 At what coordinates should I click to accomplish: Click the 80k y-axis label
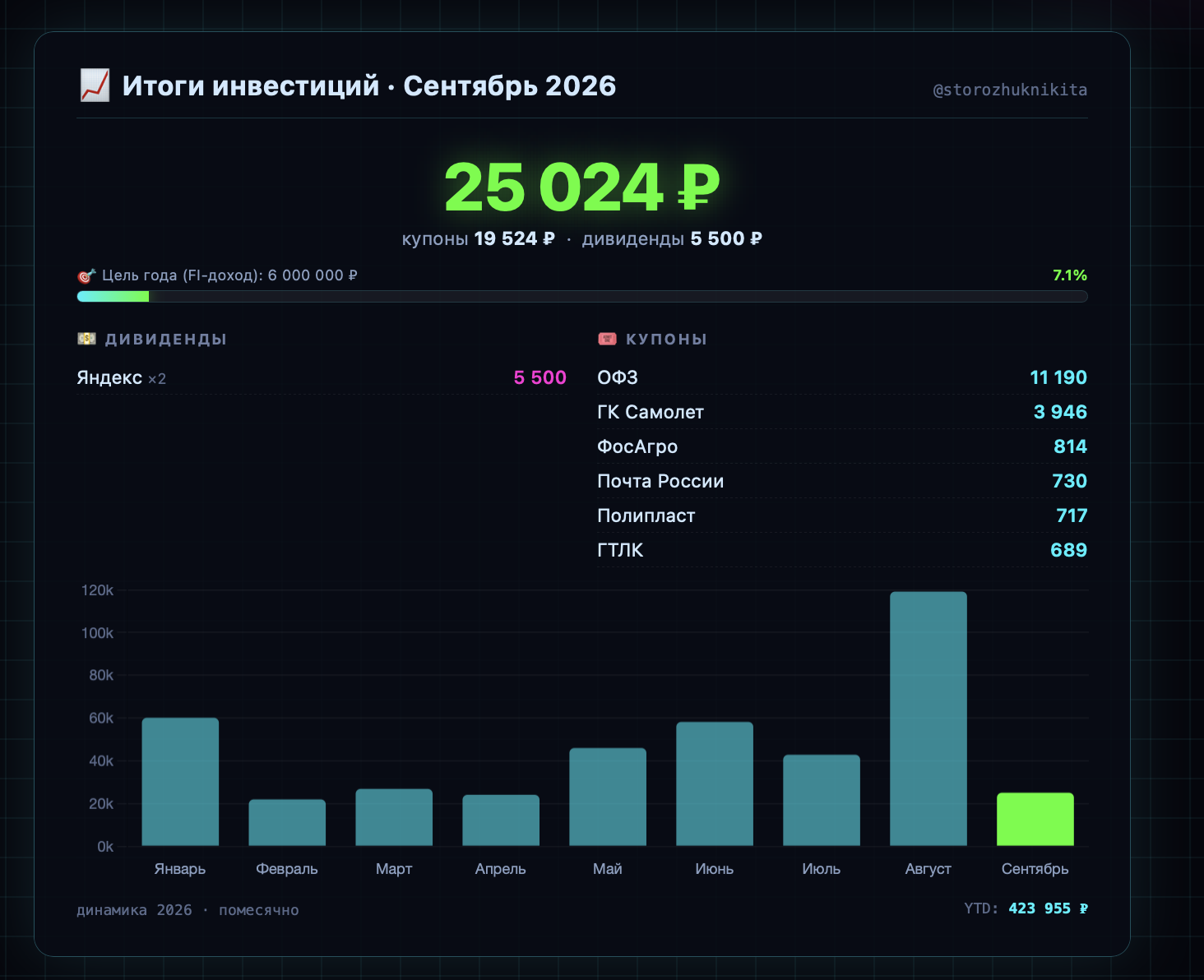101,675
